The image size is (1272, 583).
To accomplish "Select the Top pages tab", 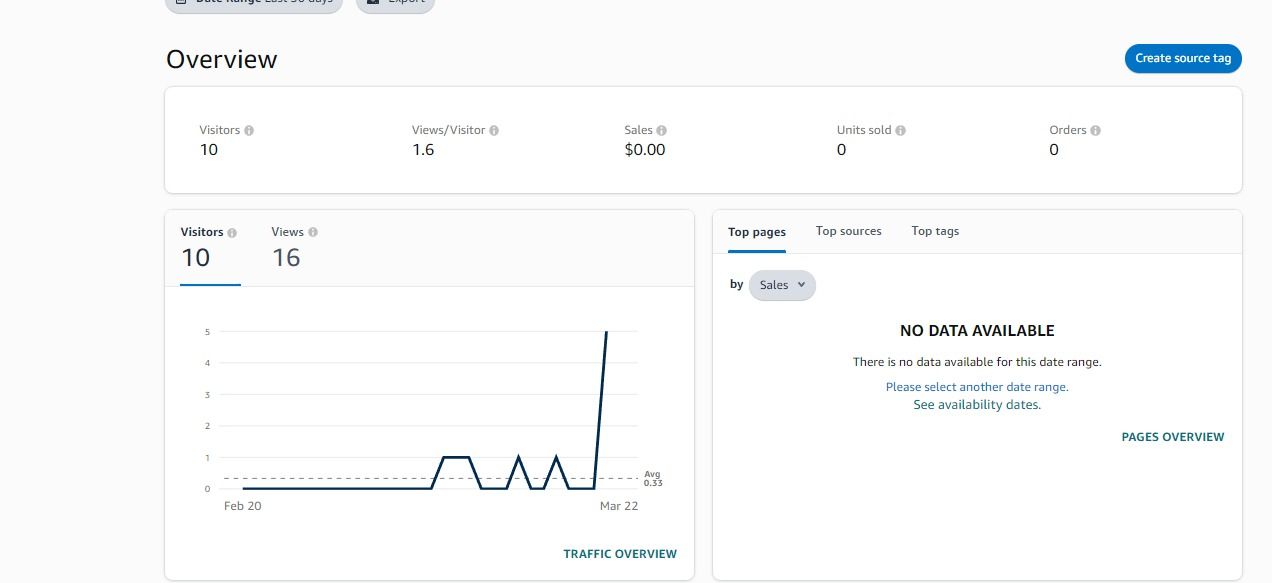I will pos(757,232).
